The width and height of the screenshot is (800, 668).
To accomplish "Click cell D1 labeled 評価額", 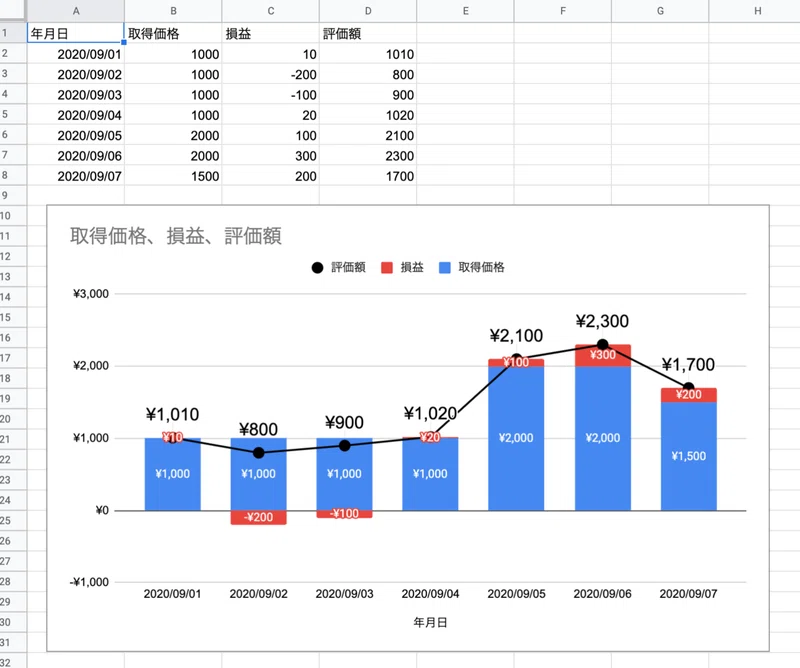I will (x=368, y=33).
